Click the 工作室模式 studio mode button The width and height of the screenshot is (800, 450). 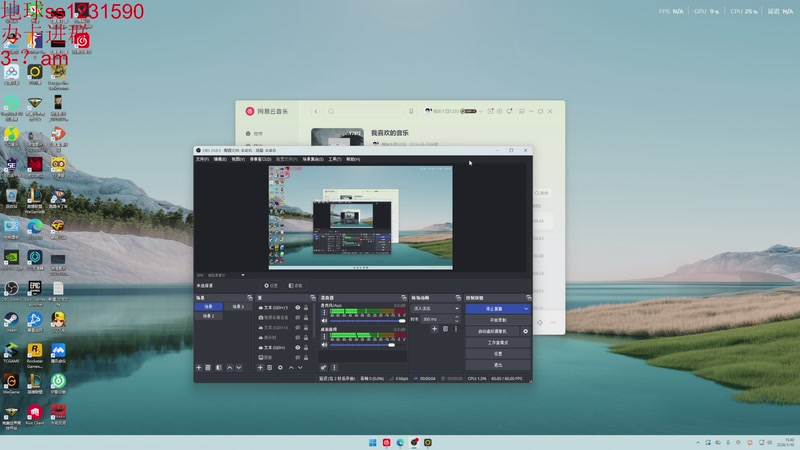497,342
